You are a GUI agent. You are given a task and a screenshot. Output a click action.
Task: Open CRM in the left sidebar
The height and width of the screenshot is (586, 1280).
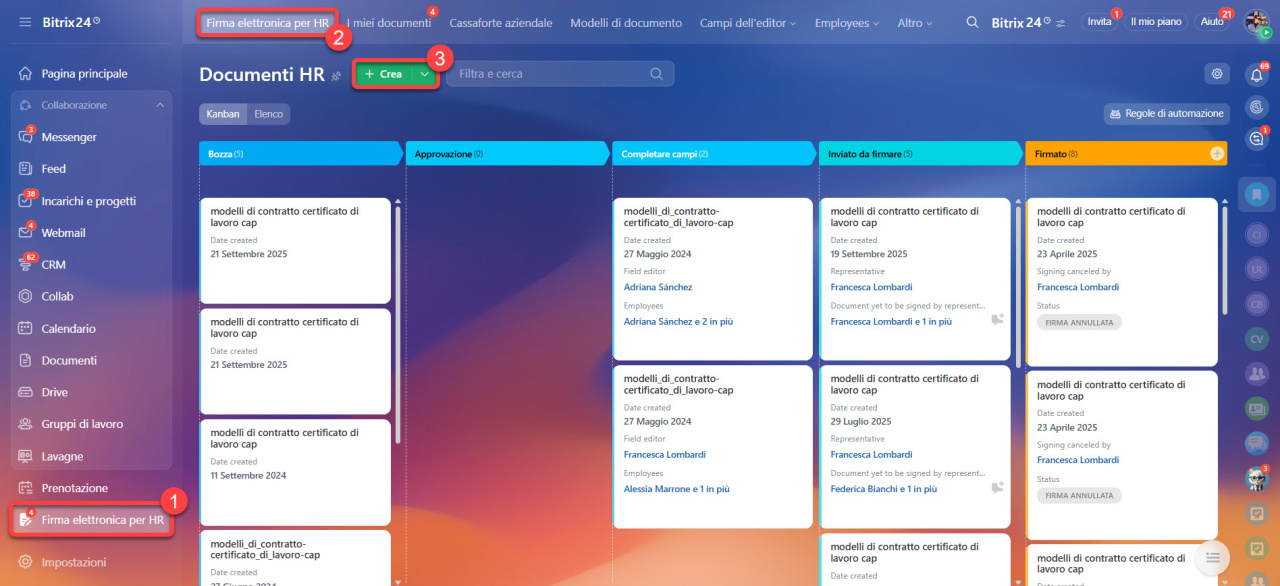point(53,265)
